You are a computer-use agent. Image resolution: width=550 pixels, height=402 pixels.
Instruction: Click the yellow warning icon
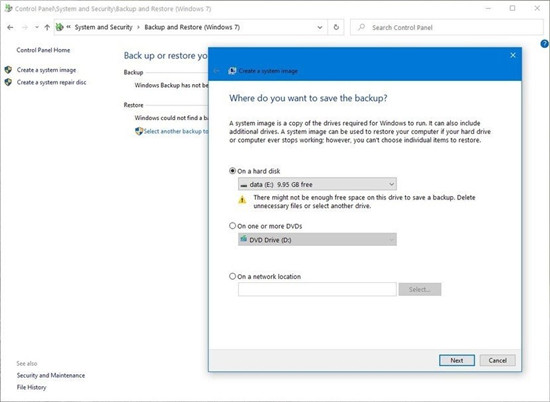pyautogui.click(x=242, y=200)
